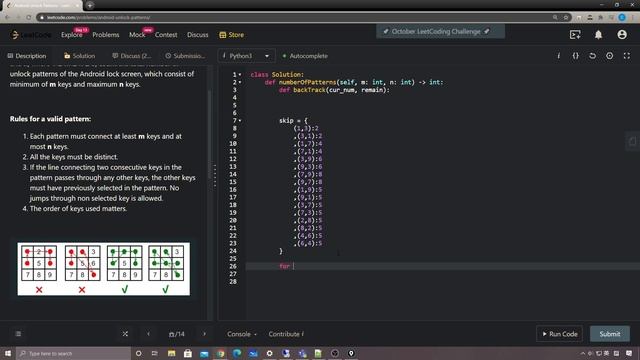Click the Submit button
This screenshot has width=640, height=360.
[x=610, y=334]
